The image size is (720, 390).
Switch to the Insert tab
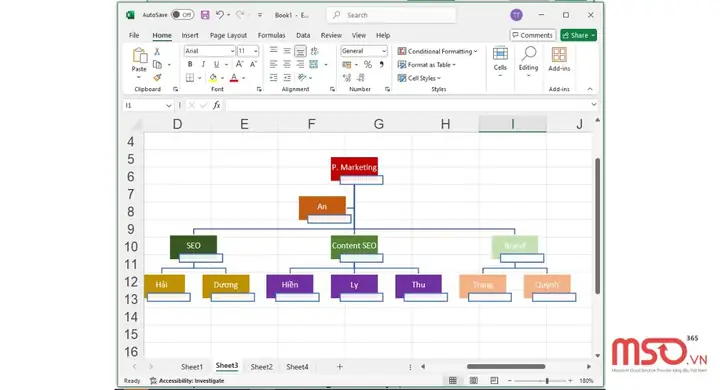coord(190,35)
